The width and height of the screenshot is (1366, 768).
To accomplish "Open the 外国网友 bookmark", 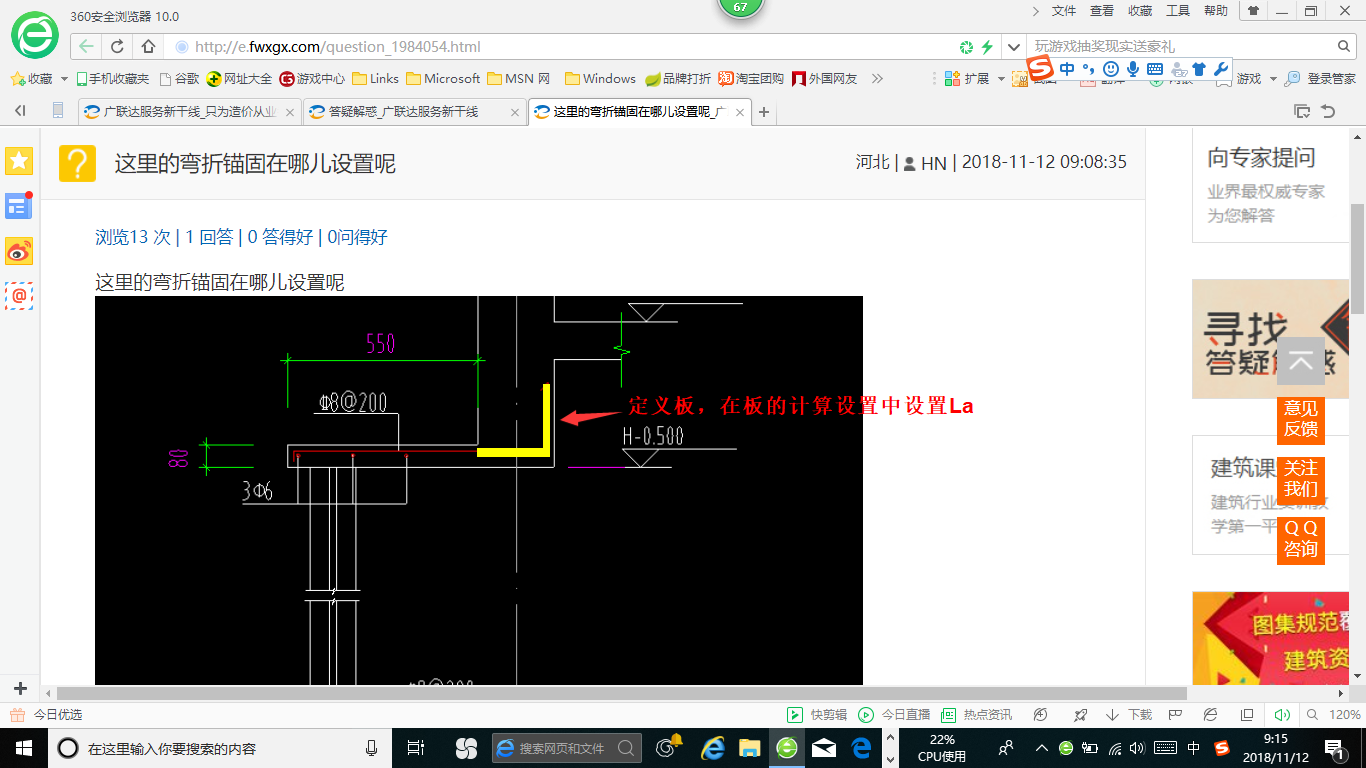I will [x=825, y=78].
